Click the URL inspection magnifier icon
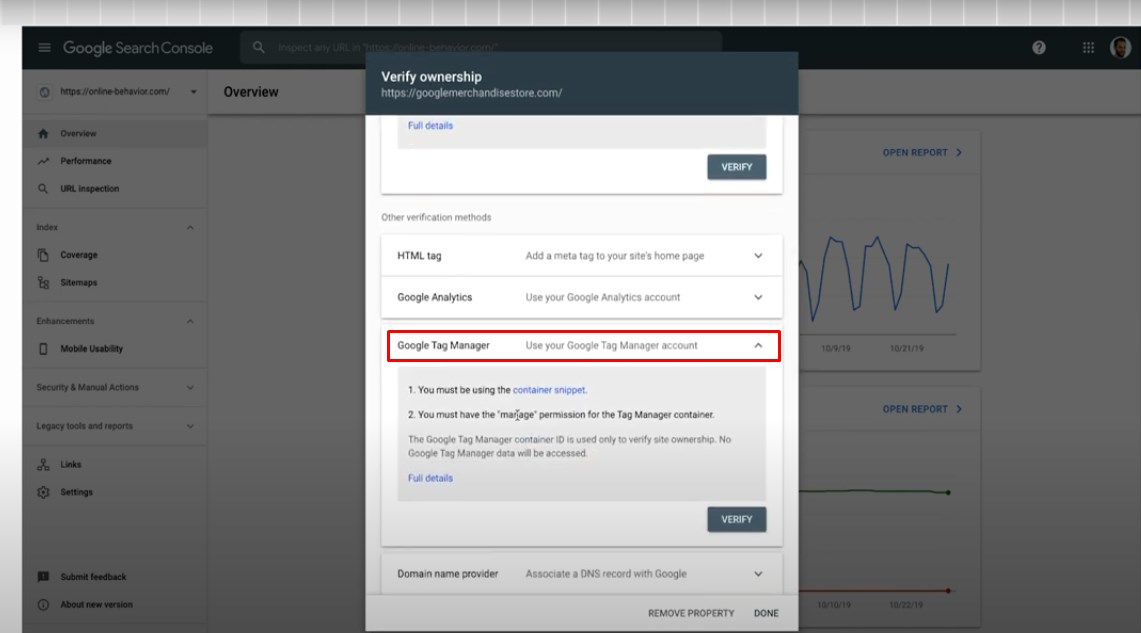Viewport: 1141px width, 633px height. (43, 189)
